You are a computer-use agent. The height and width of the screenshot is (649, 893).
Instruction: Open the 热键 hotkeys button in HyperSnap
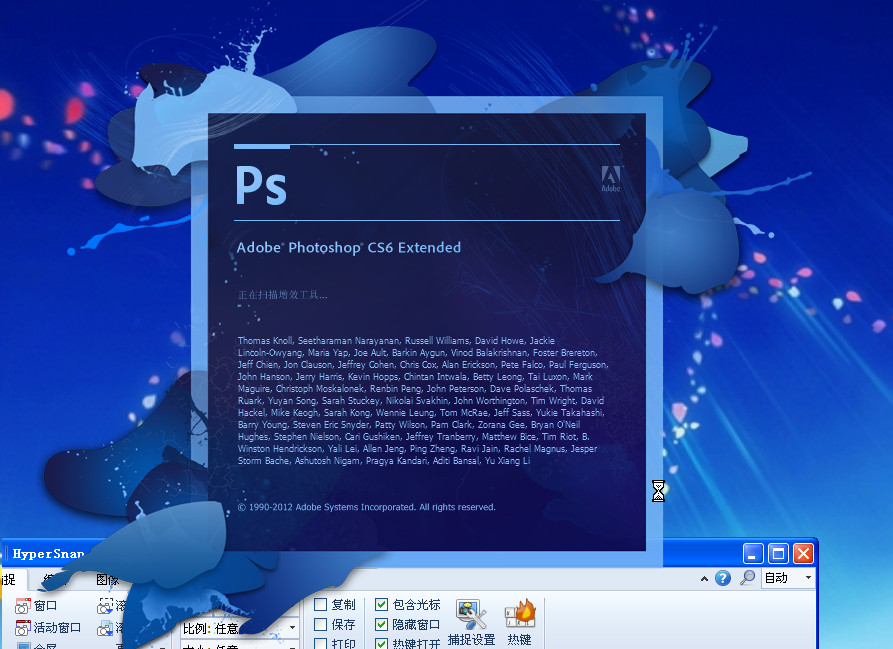519,623
